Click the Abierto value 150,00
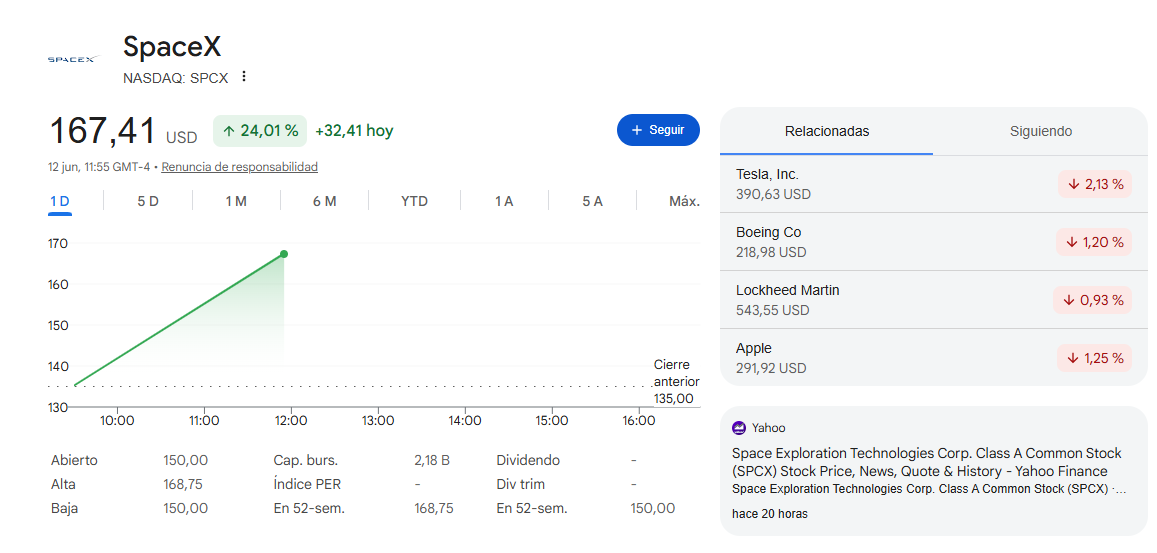The width and height of the screenshot is (1157, 553). pyautogui.click(x=185, y=461)
